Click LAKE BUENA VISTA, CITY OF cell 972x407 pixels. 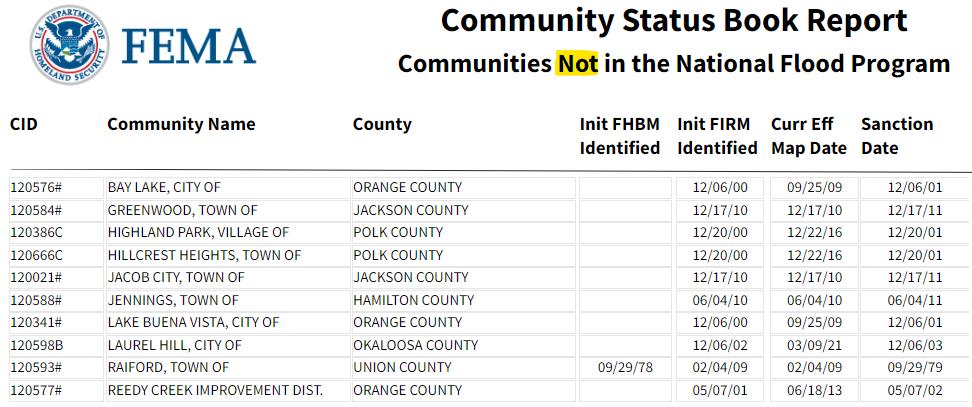[193, 322]
